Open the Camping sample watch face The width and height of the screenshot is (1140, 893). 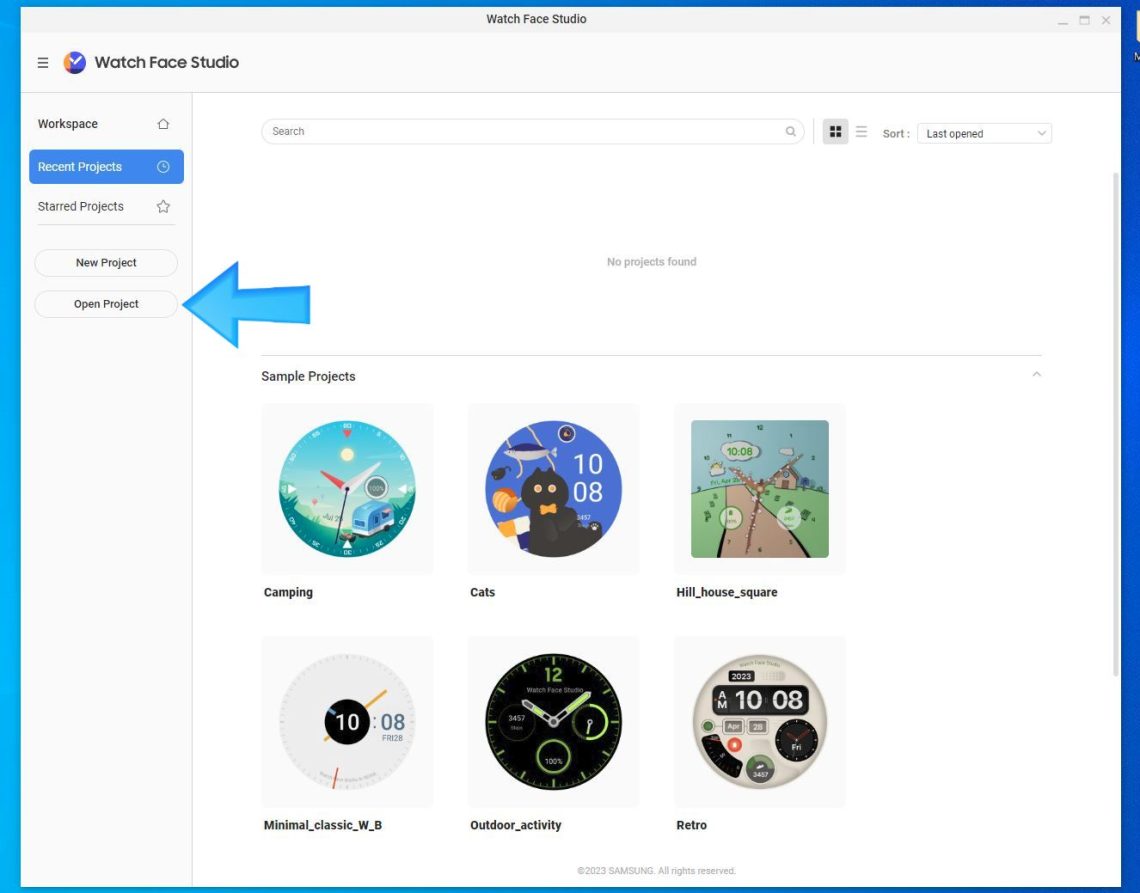coord(348,489)
